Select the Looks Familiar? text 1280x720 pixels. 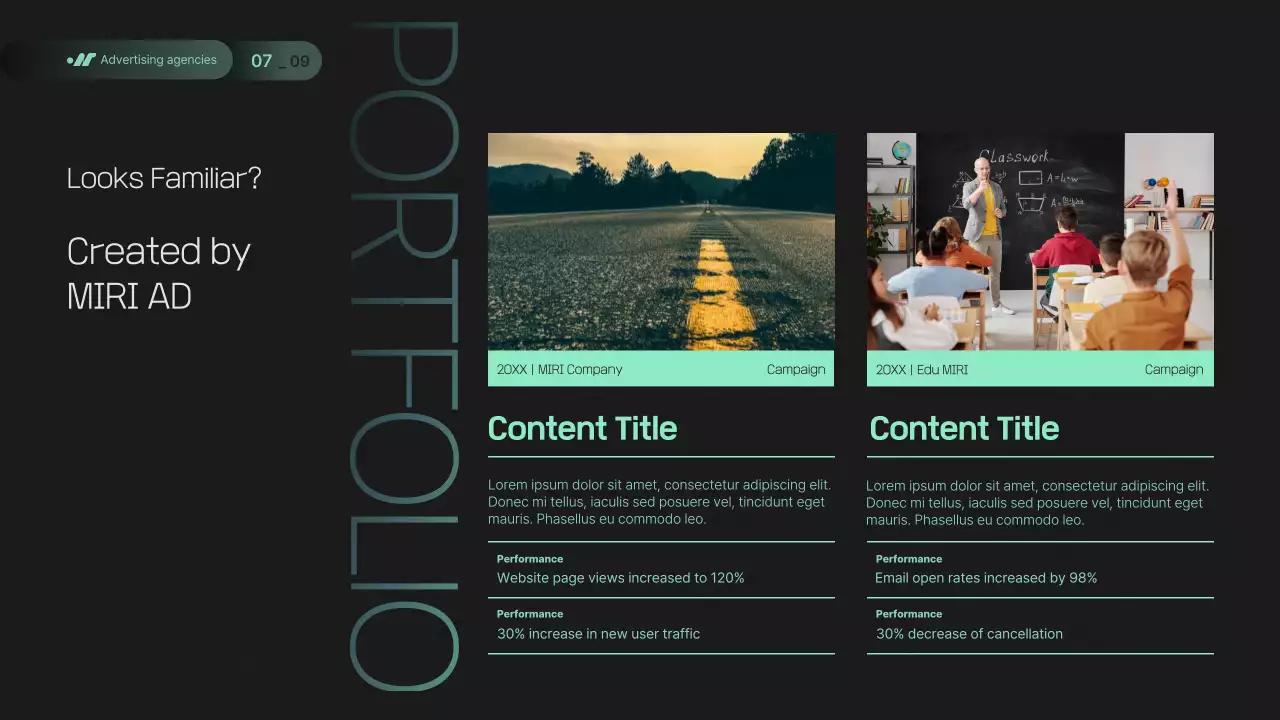[x=164, y=178]
